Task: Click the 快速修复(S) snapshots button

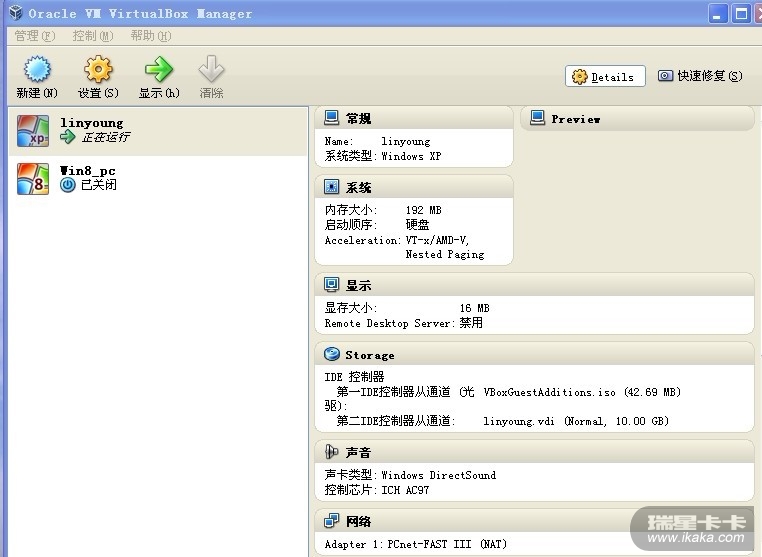Action: coord(700,76)
